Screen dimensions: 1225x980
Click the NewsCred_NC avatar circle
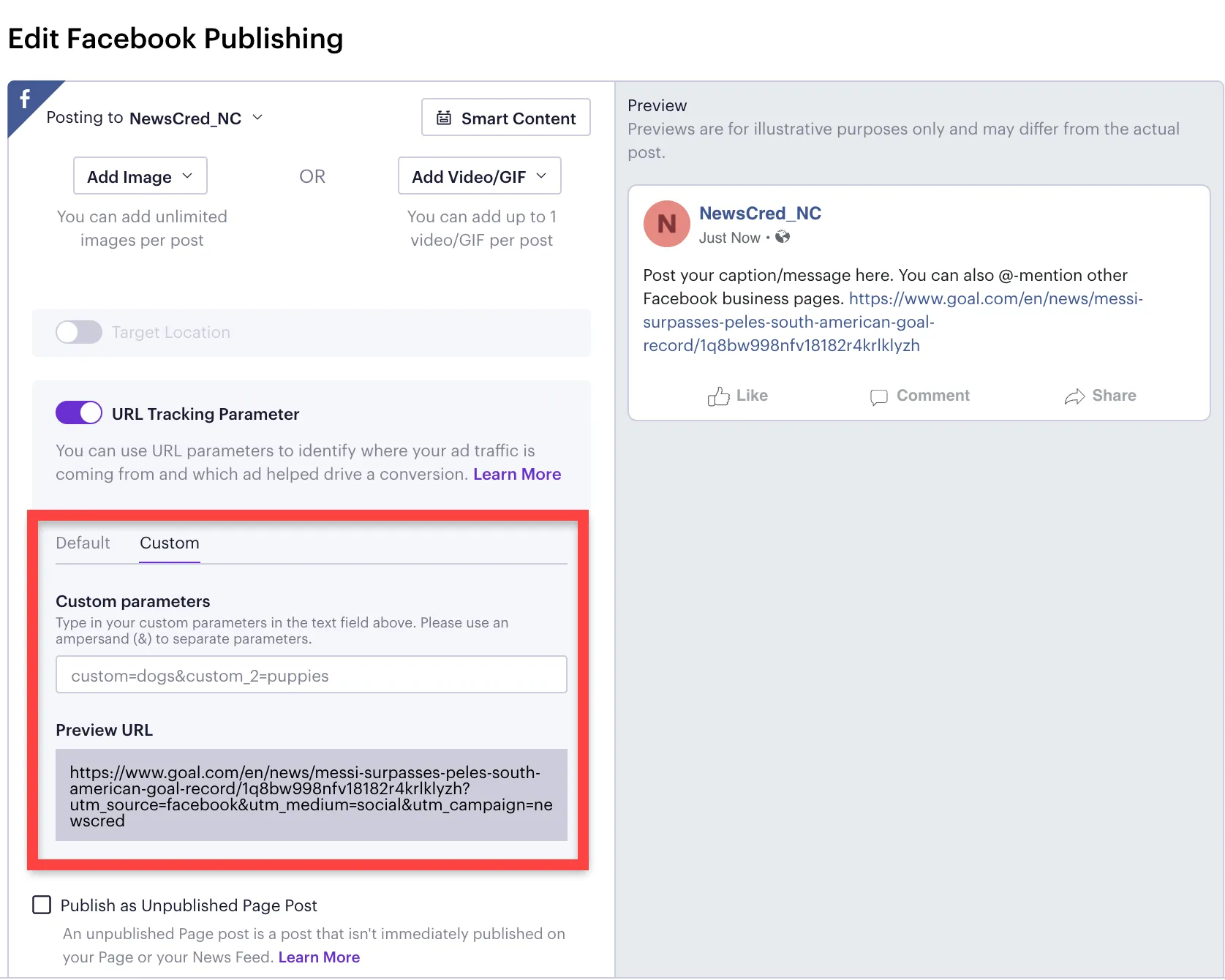(x=667, y=224)
